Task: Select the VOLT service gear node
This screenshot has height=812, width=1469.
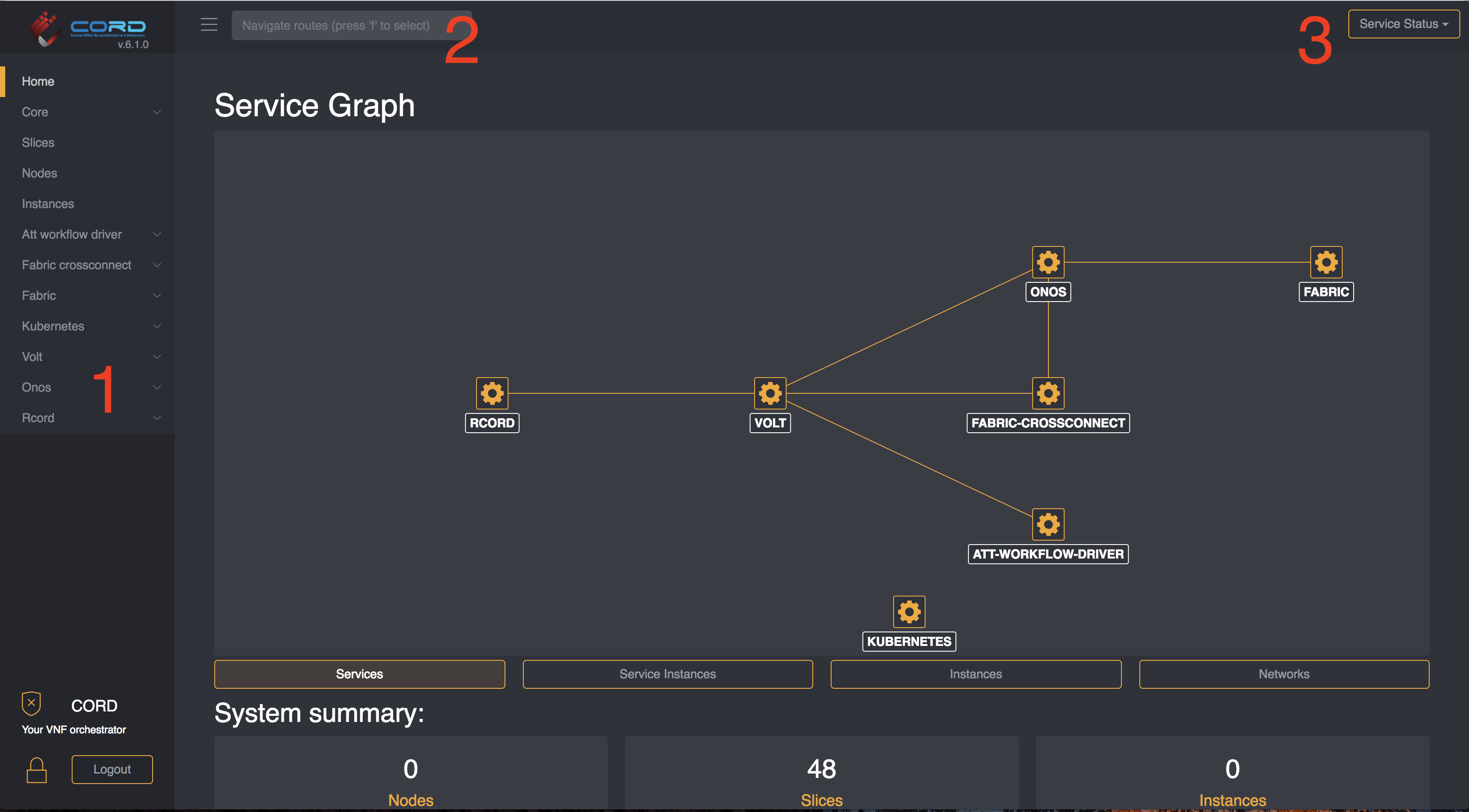Action: [770, 393]
